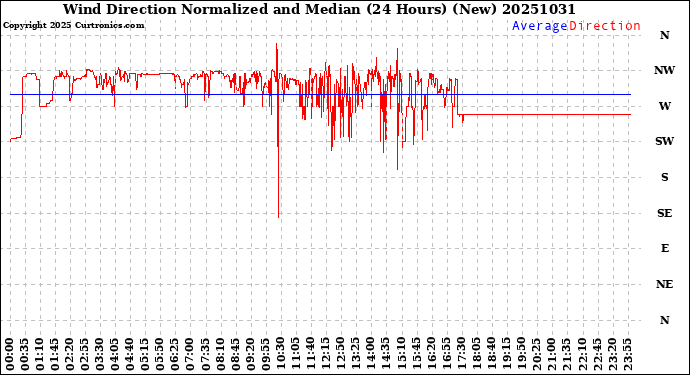Click the 12:50 time label

pos(340,354)
